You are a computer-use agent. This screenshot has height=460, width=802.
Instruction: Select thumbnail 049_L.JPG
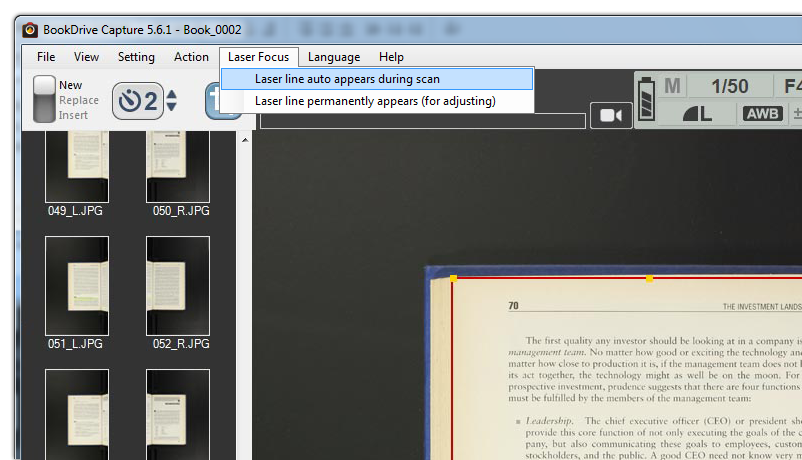pyautogui.click(x=77, y=166)
